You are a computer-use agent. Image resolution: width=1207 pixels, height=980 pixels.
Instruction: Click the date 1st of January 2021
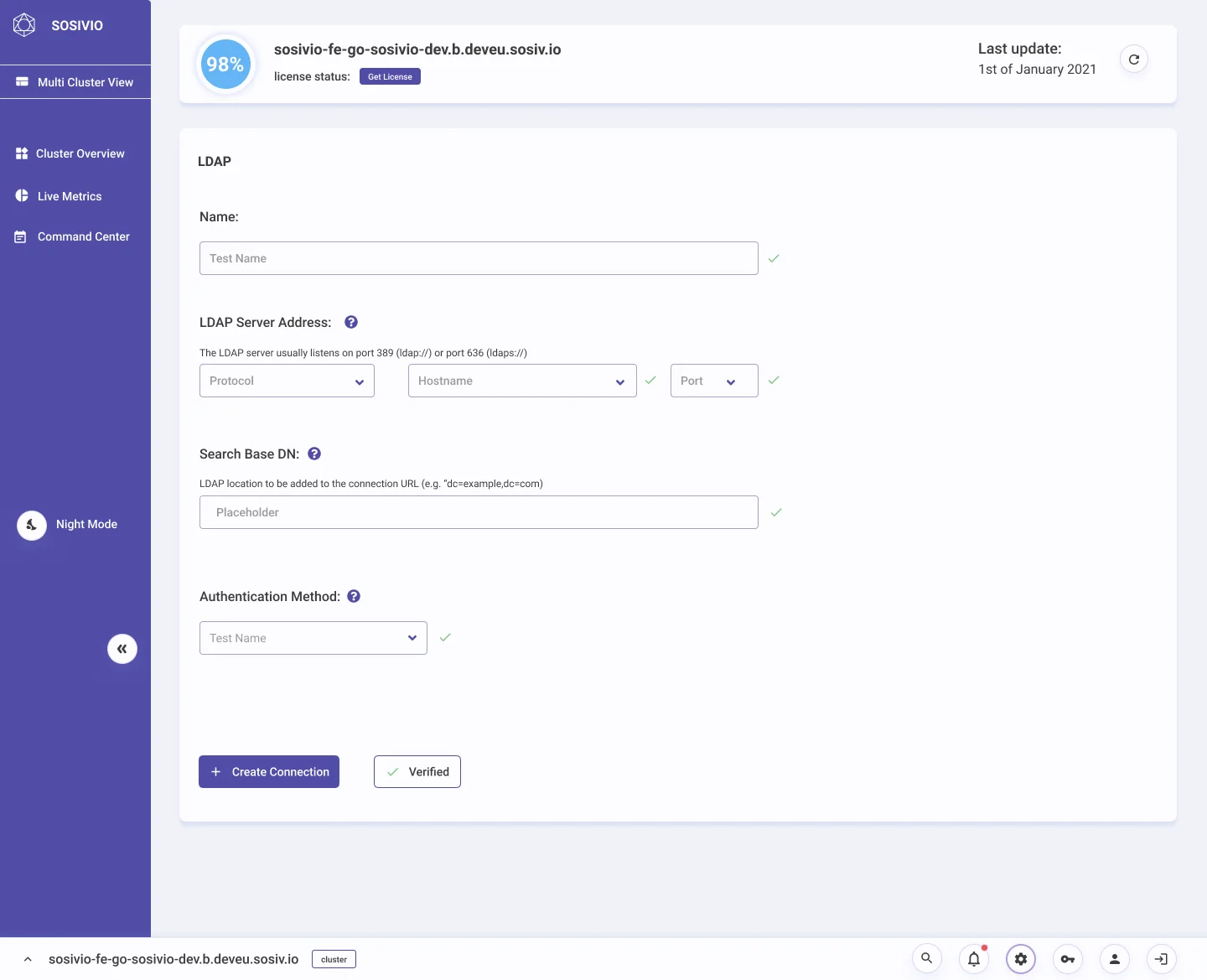click(1037, 70)
